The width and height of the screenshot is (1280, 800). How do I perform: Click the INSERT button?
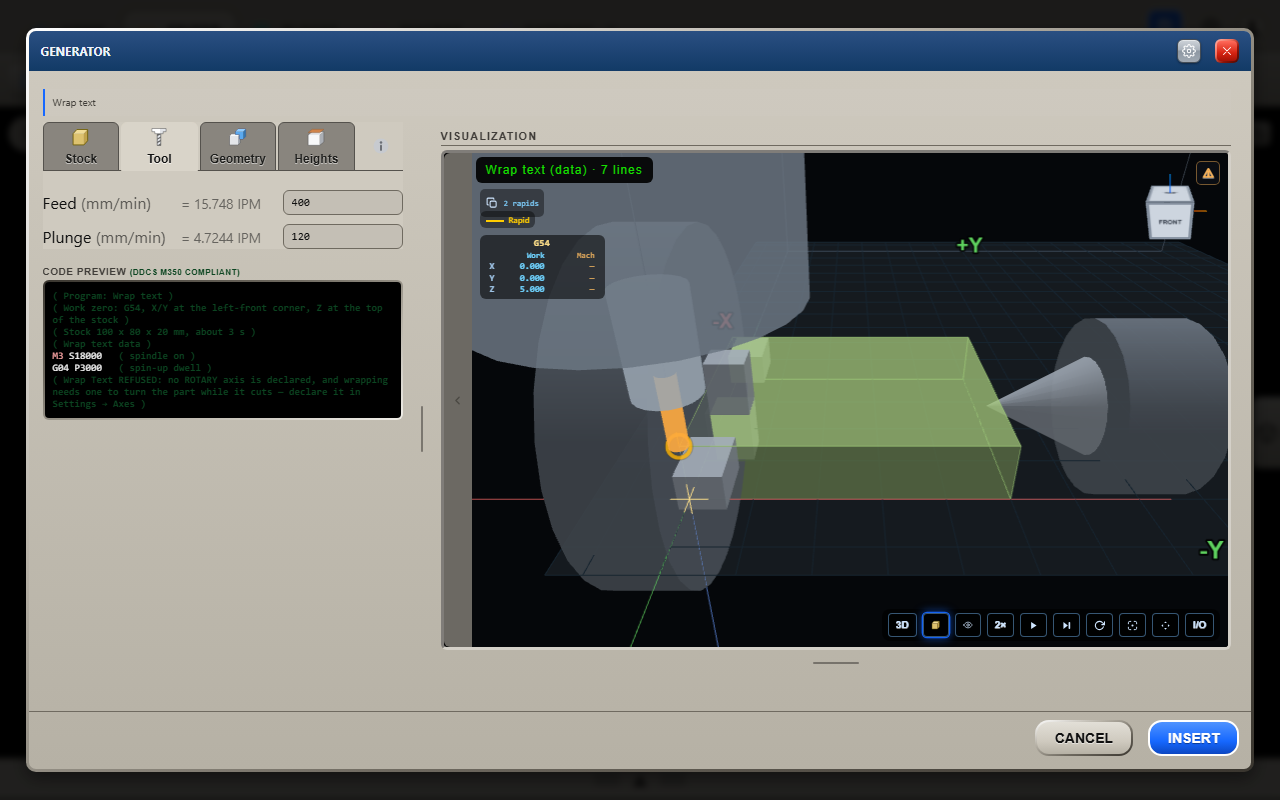(x=1194, y=738)
